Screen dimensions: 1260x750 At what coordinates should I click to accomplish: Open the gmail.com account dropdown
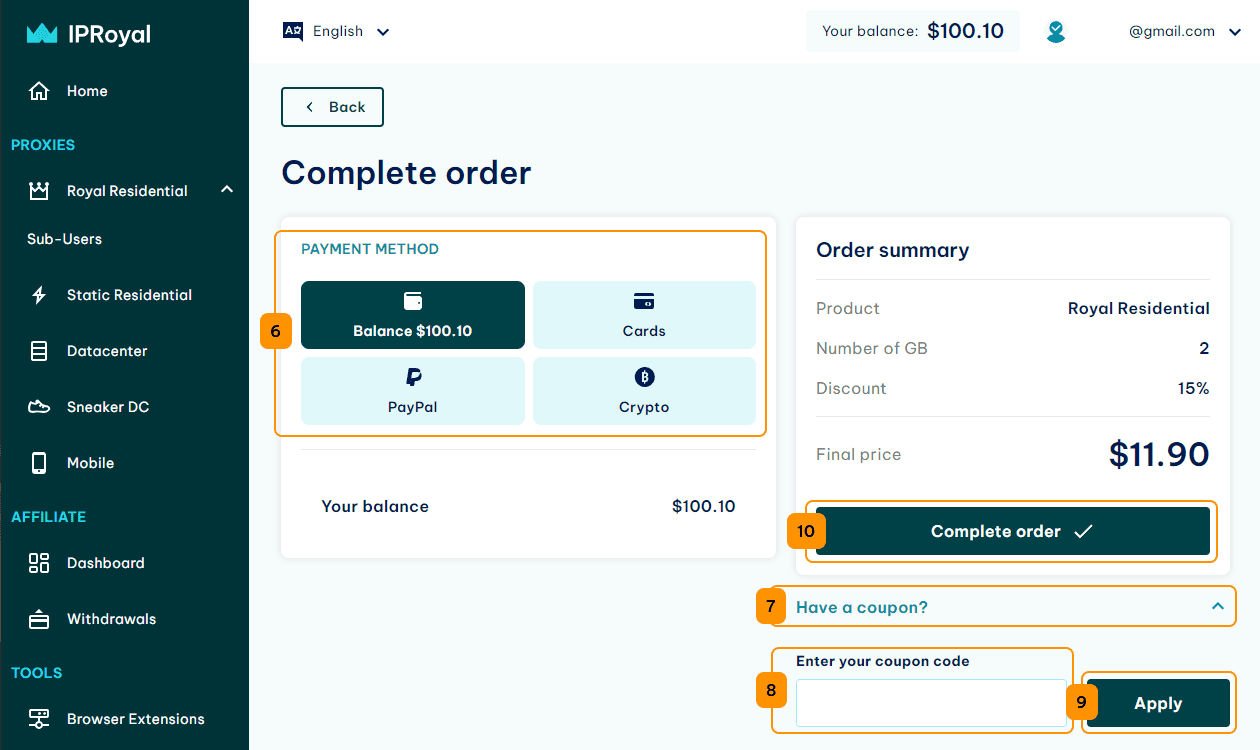pyautogui.click(x=1171, y=32)
